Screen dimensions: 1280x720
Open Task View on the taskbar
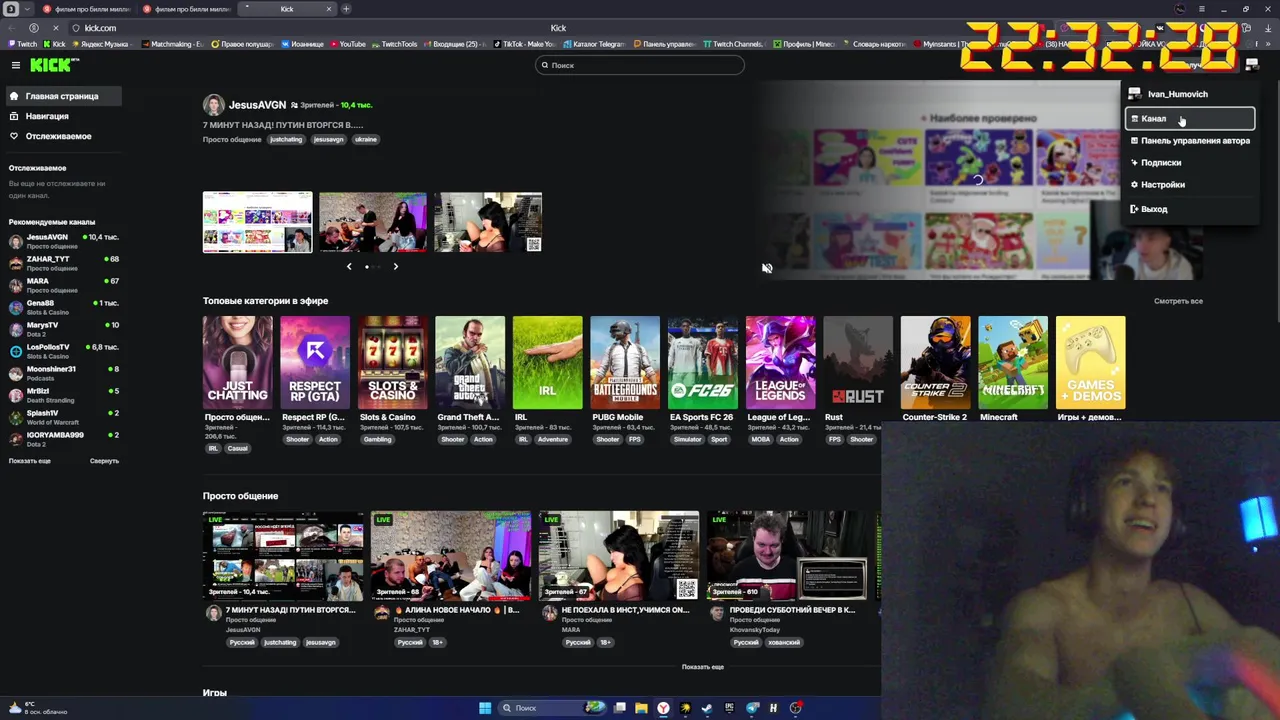click(x=619, y=708)
